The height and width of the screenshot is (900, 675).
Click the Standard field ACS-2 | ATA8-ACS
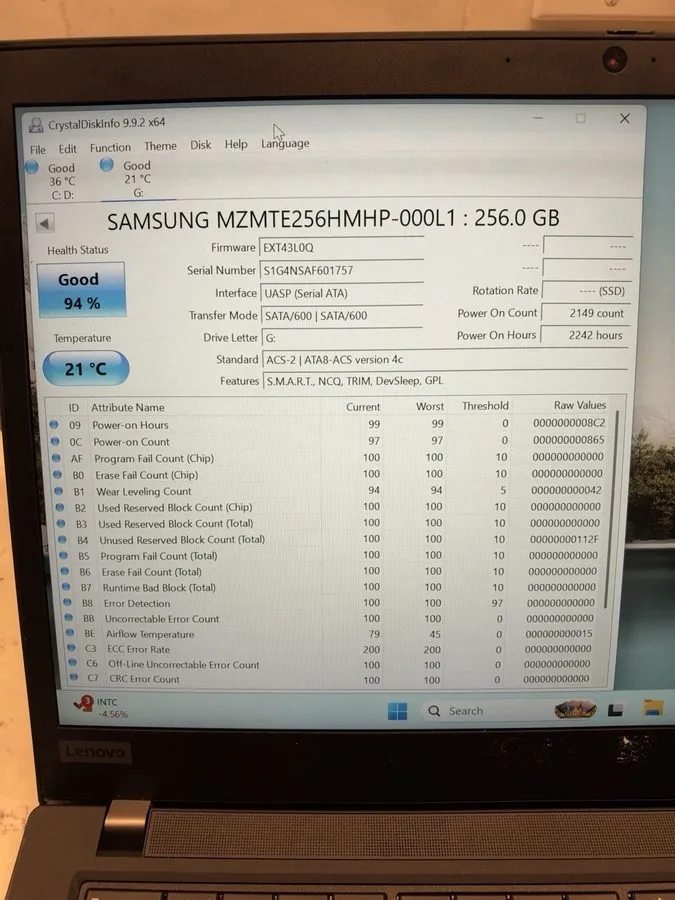point(444,359)
